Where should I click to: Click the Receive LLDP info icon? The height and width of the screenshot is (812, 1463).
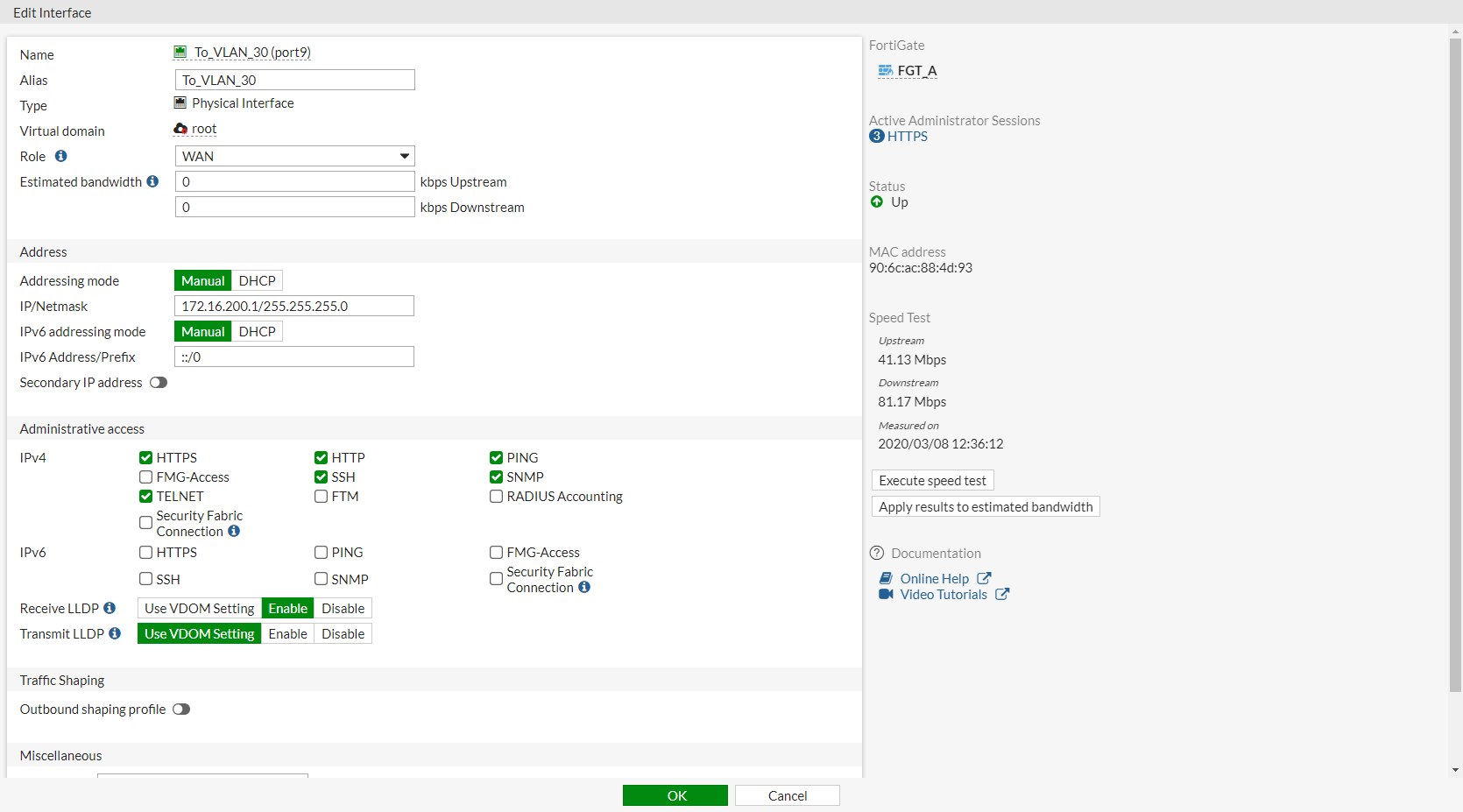[109, 608]
